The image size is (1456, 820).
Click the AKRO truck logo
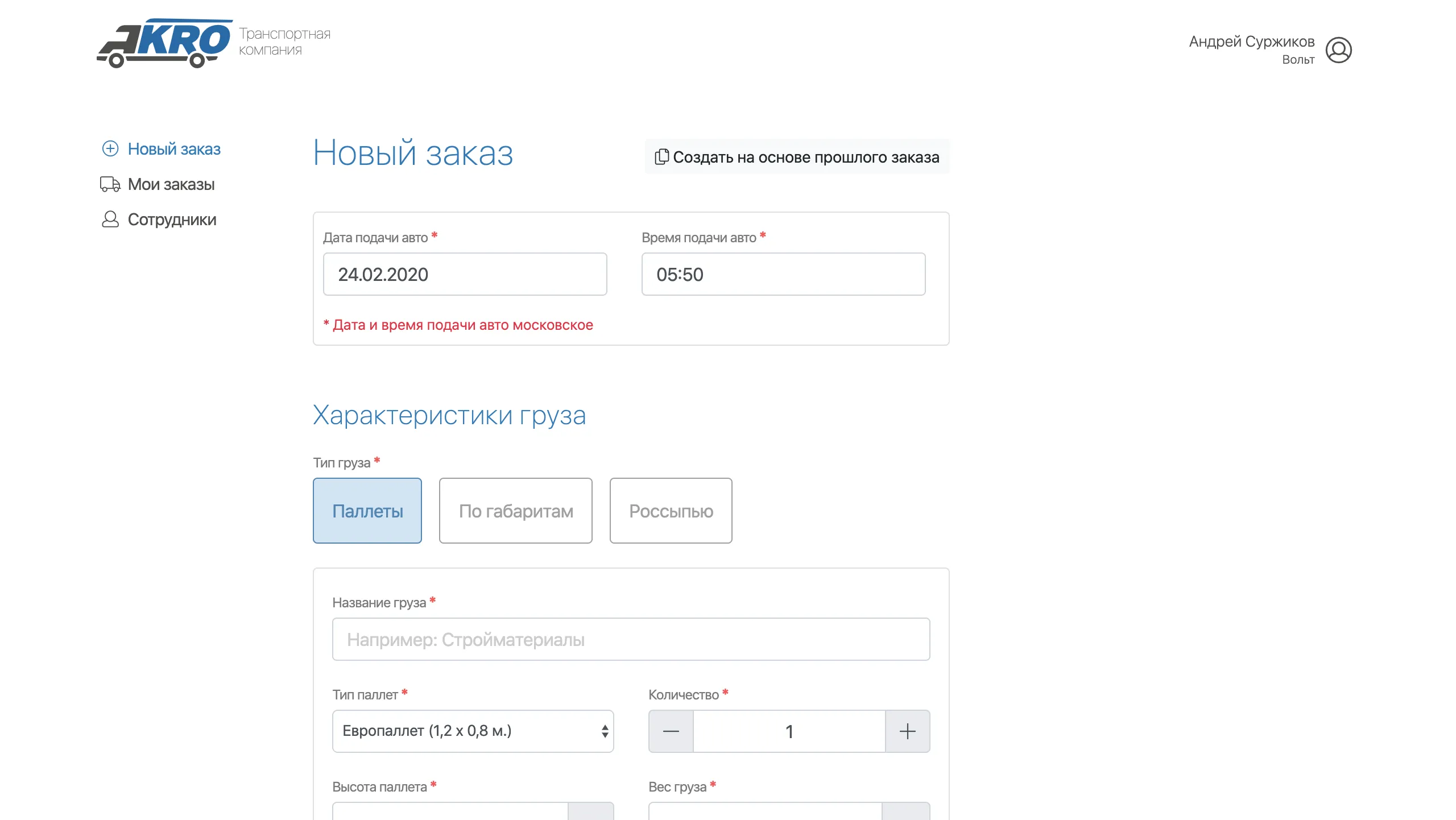point(165,43)
